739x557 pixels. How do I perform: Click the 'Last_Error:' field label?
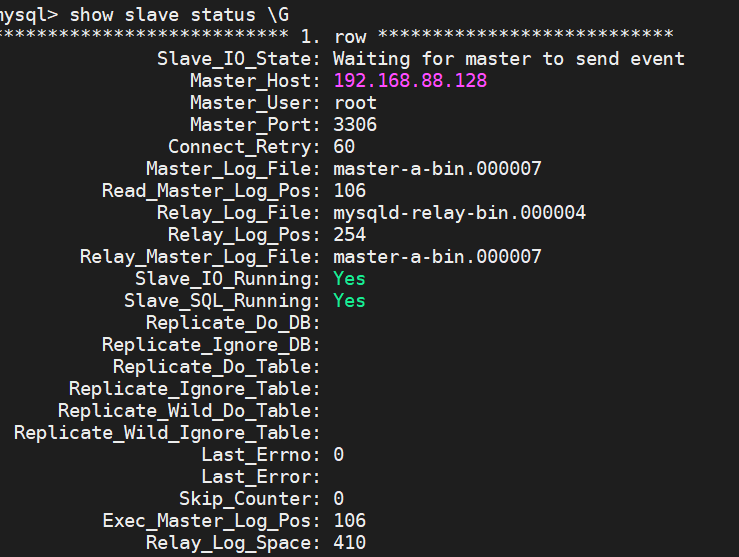point(261,477)
